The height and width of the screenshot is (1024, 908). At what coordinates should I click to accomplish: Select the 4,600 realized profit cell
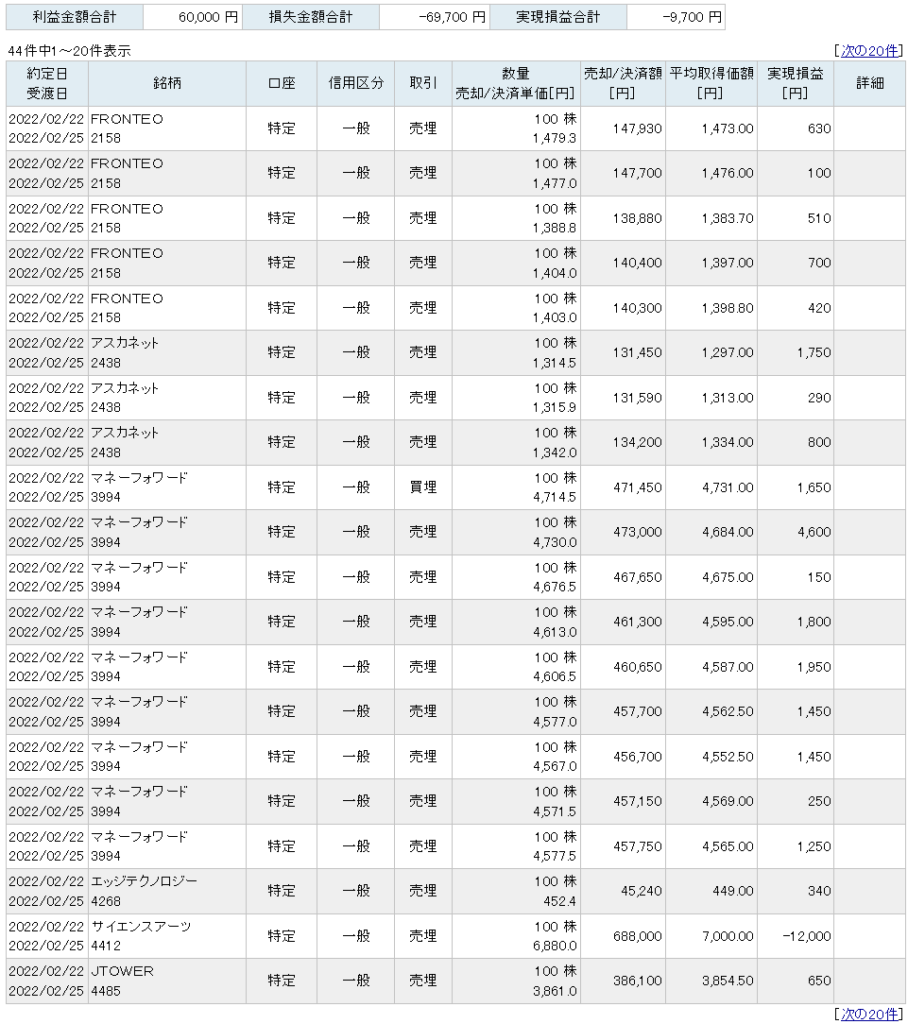tap(795, 532)
